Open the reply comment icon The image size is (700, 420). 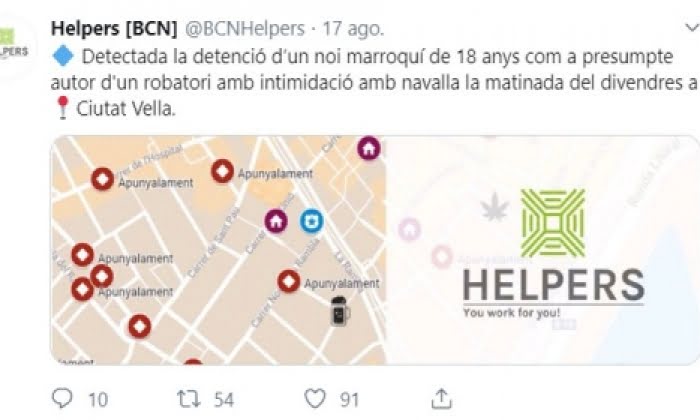[x=62, y=398]
